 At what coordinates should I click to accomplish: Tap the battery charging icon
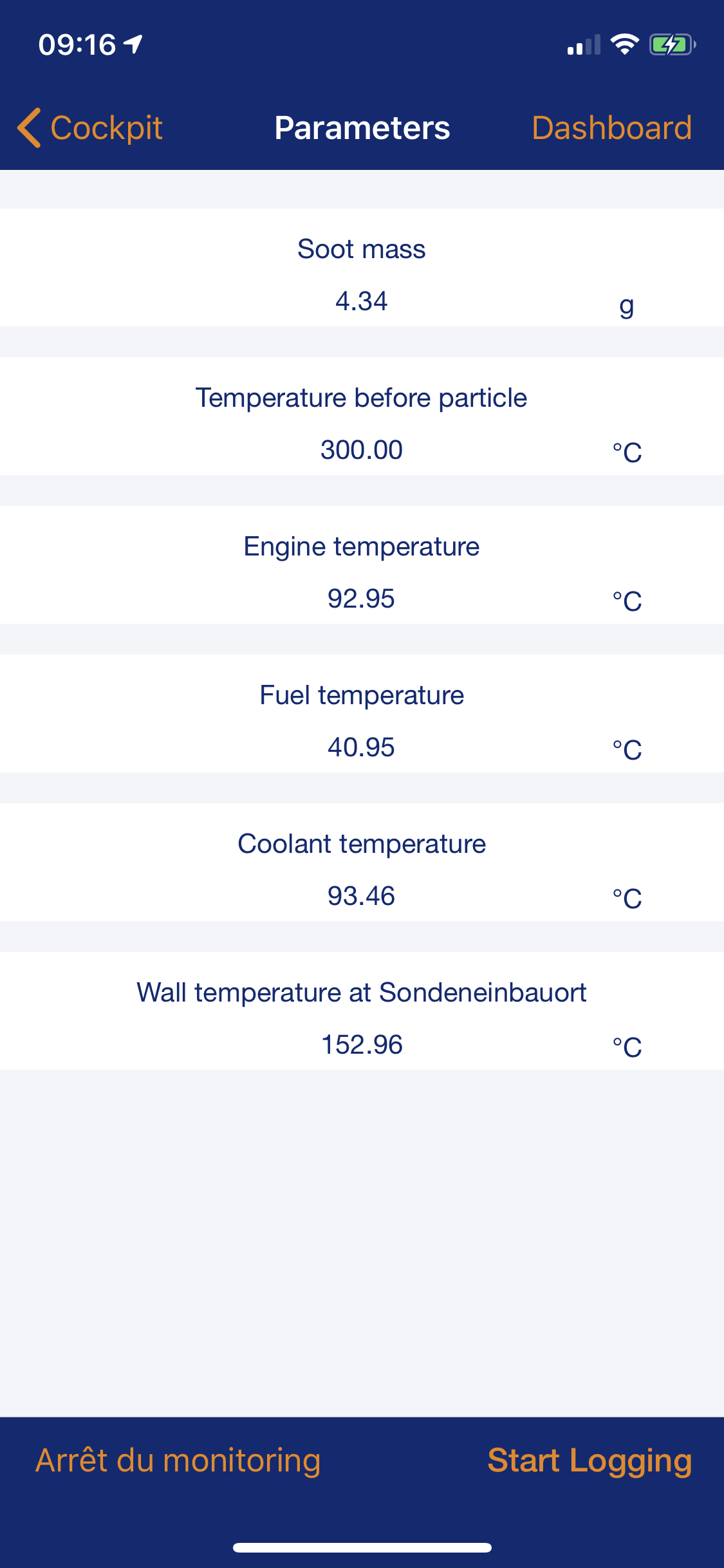[x=672, y=44]
